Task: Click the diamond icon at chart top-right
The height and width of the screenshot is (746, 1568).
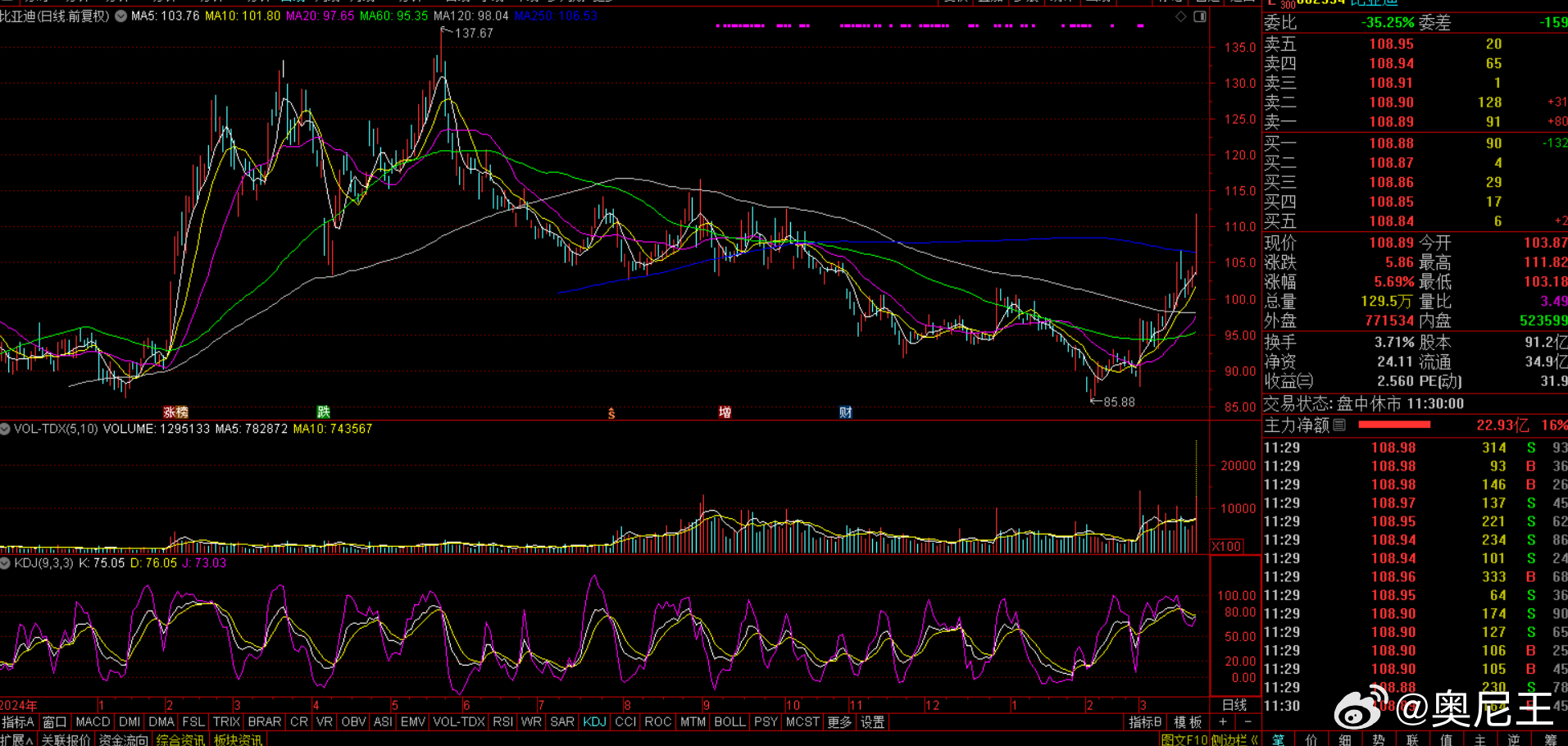Action: pyautogui.click(x=1181, y=16)
